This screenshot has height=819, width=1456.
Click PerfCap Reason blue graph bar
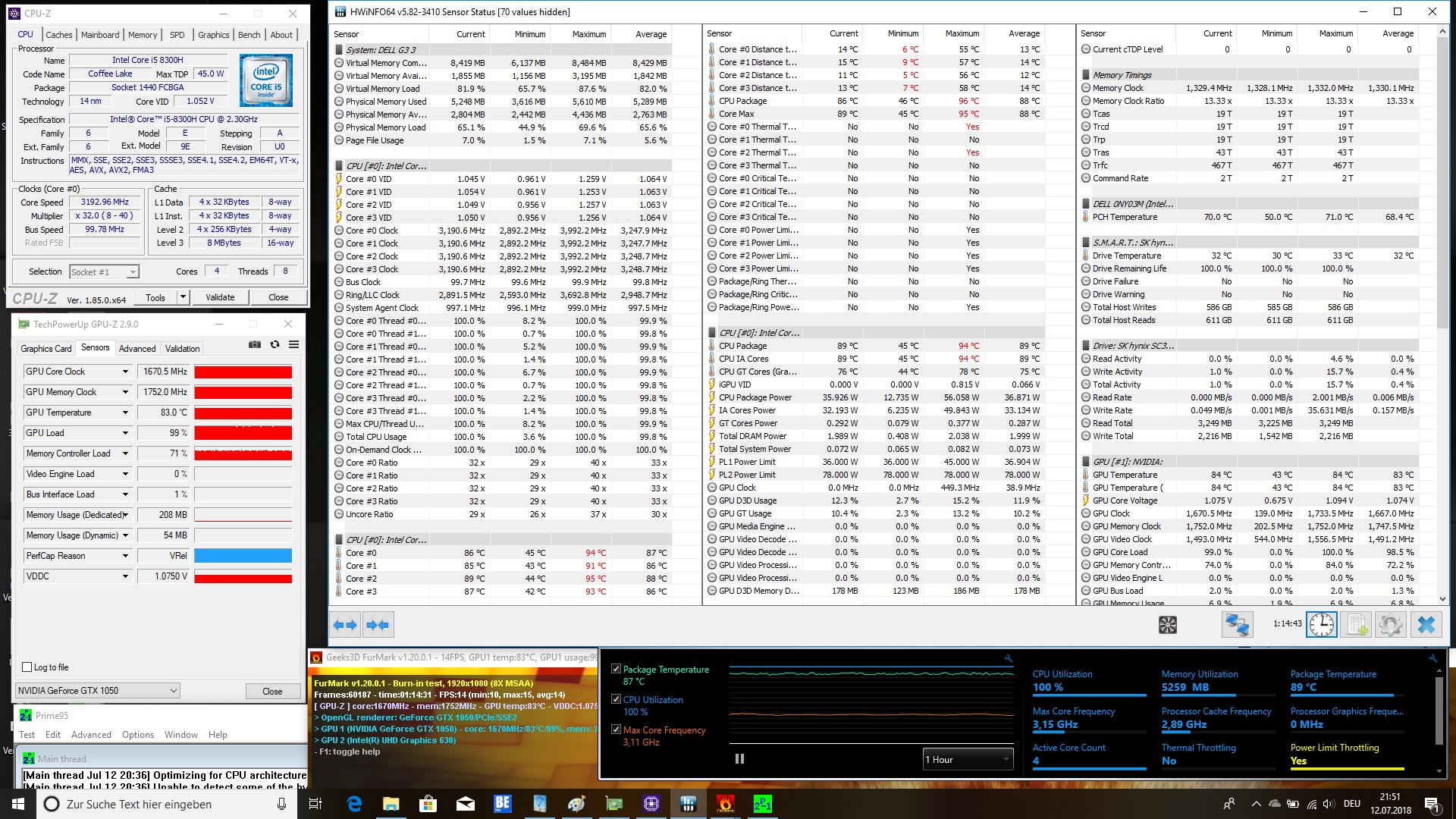pyautogui.click(x=243, y=556)
